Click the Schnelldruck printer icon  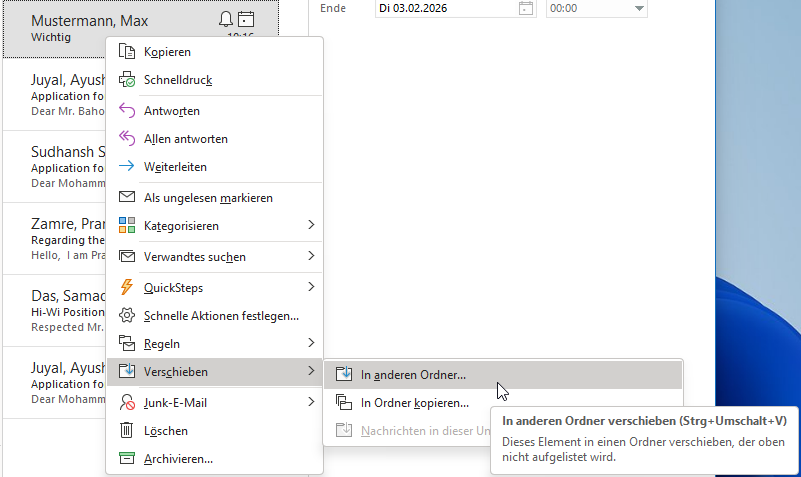click(x=127, y=79)
